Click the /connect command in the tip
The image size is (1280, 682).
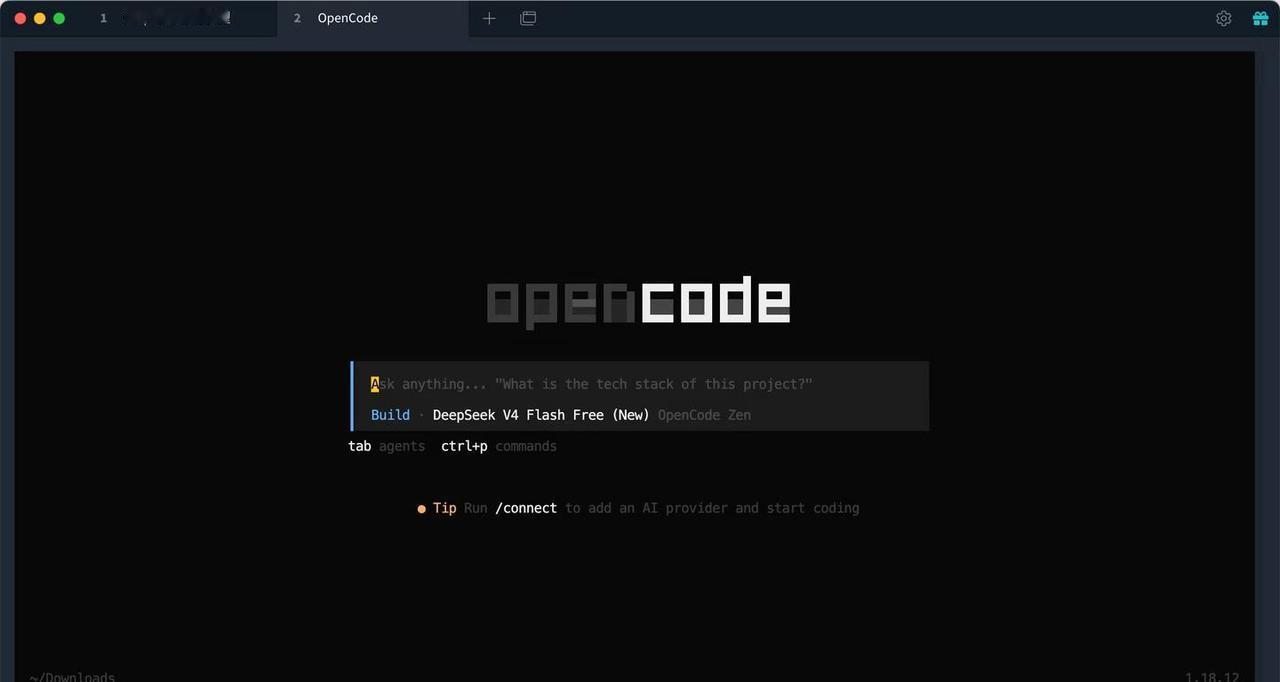click(x=526, y=508)
